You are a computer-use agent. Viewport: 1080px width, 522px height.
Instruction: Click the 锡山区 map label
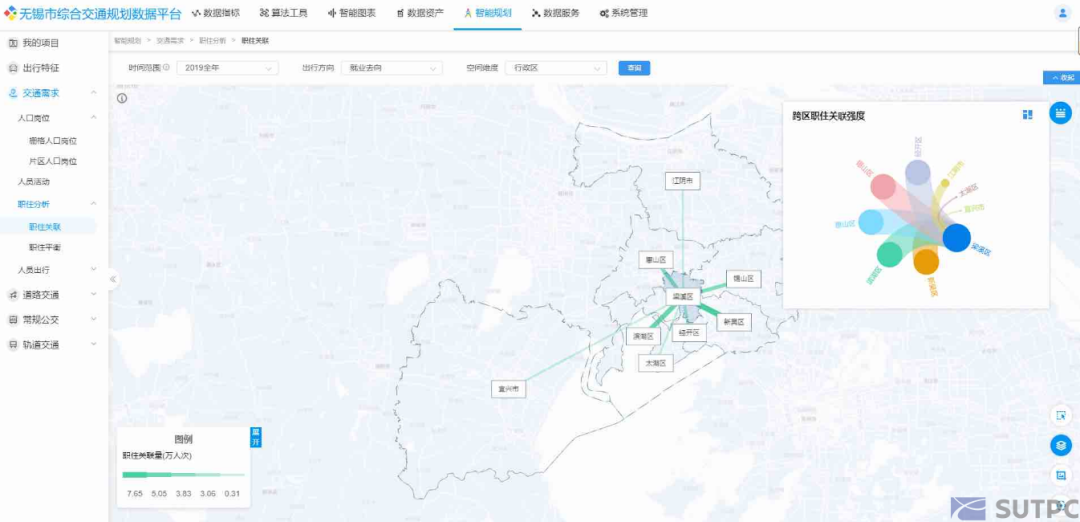tap(744, 279)
